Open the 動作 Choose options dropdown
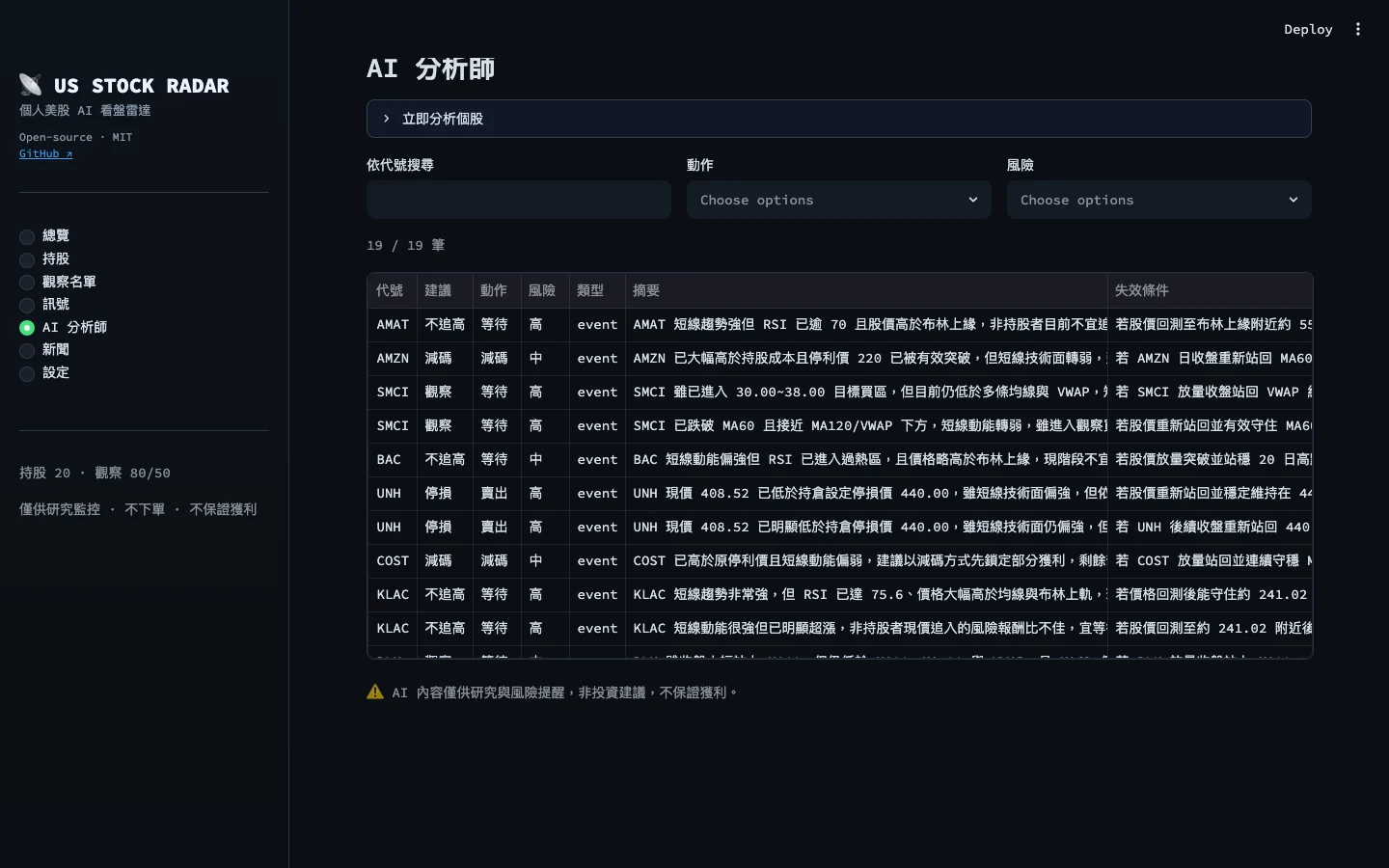This screenshot has width=1389, height=868. [838, 200]
